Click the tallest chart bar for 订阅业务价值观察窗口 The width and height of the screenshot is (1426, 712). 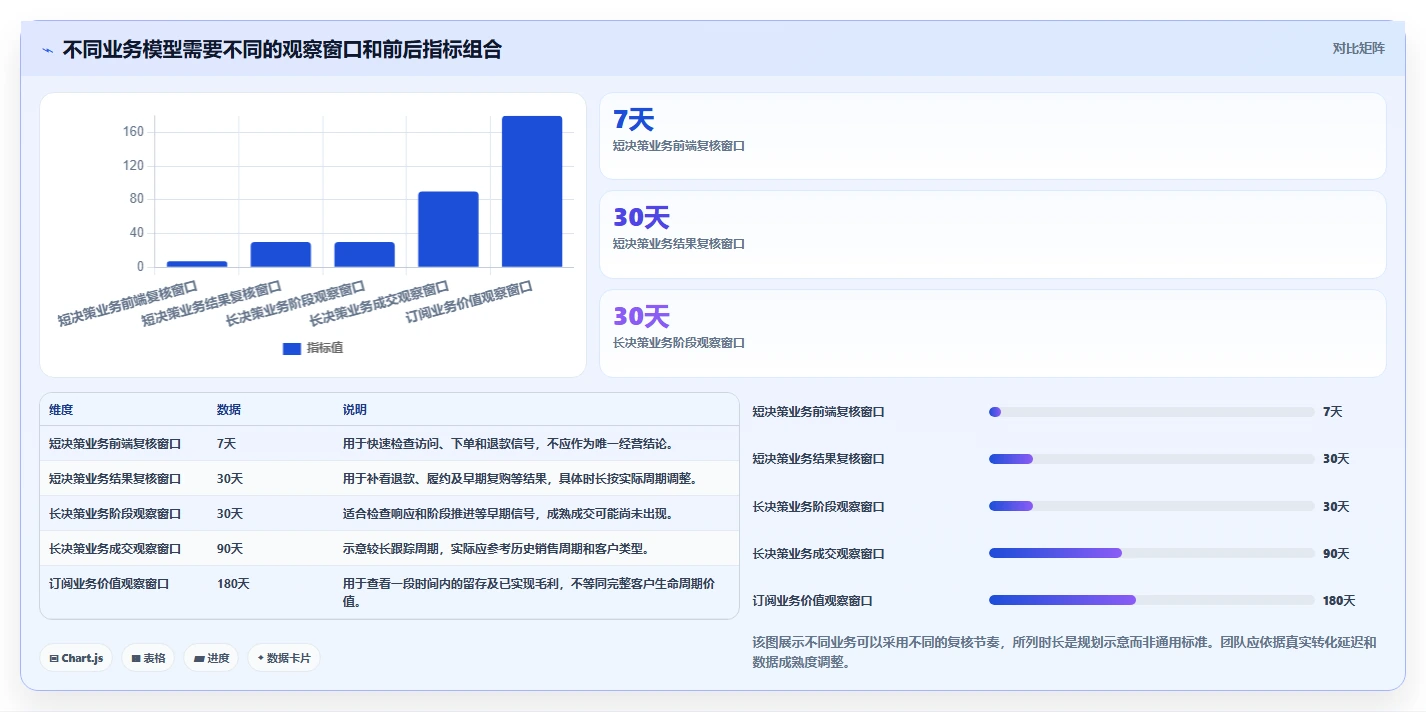532,191
